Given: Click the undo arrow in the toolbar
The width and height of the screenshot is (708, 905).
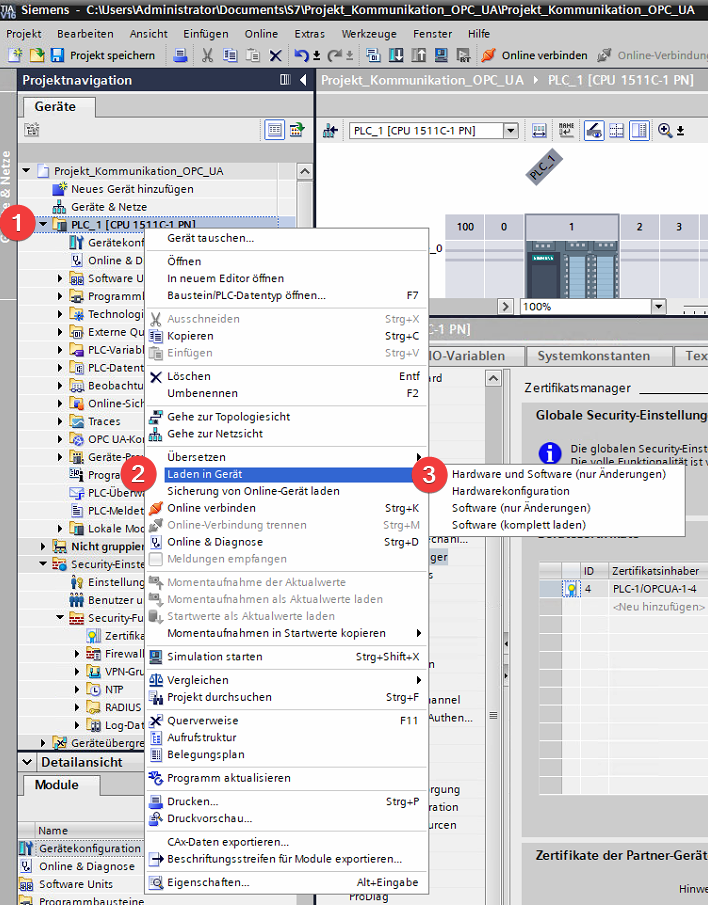Looking at the screenshot, I should 301,55.
